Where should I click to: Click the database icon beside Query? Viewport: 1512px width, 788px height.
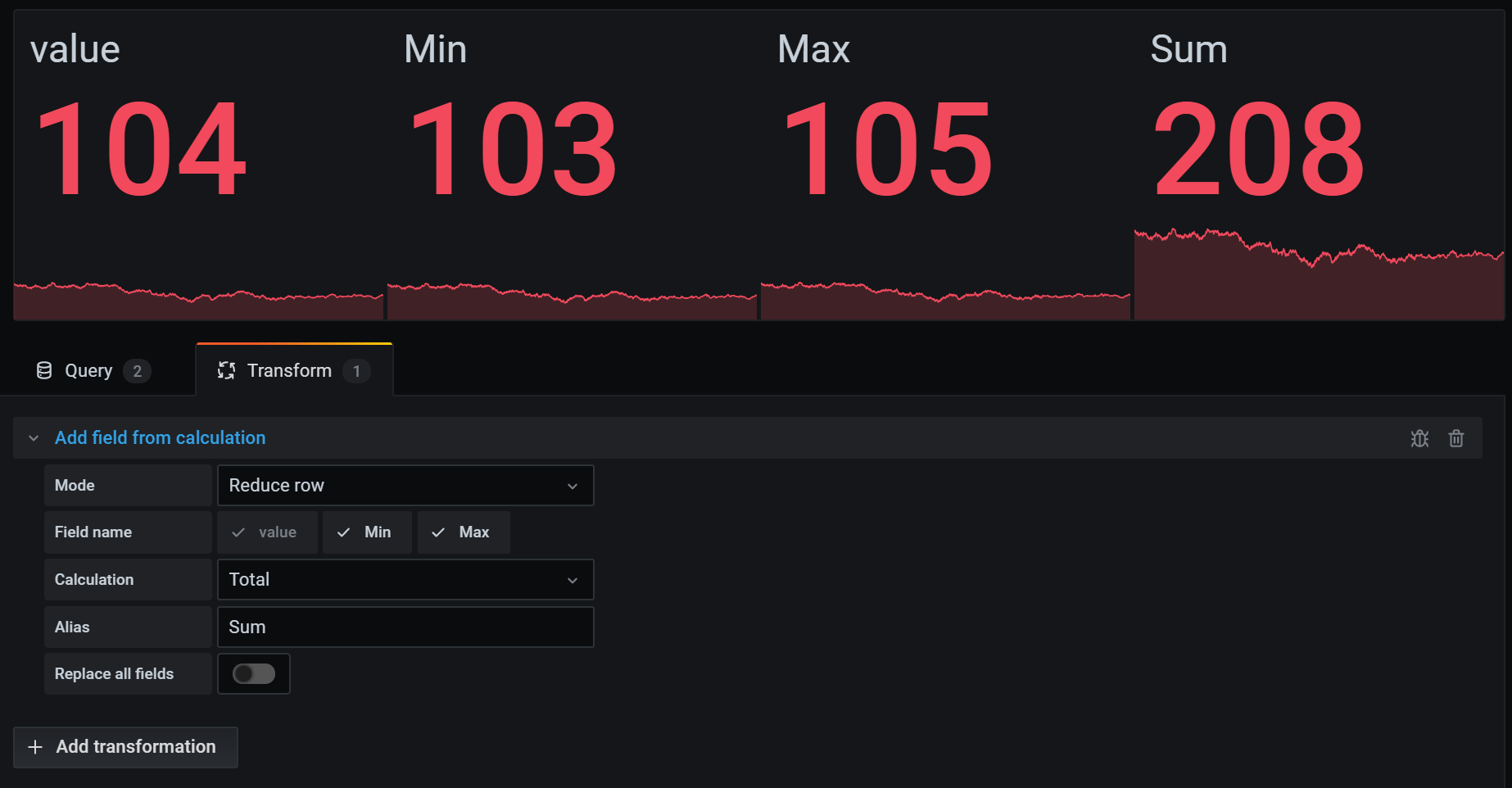click(x=43, y=370)
